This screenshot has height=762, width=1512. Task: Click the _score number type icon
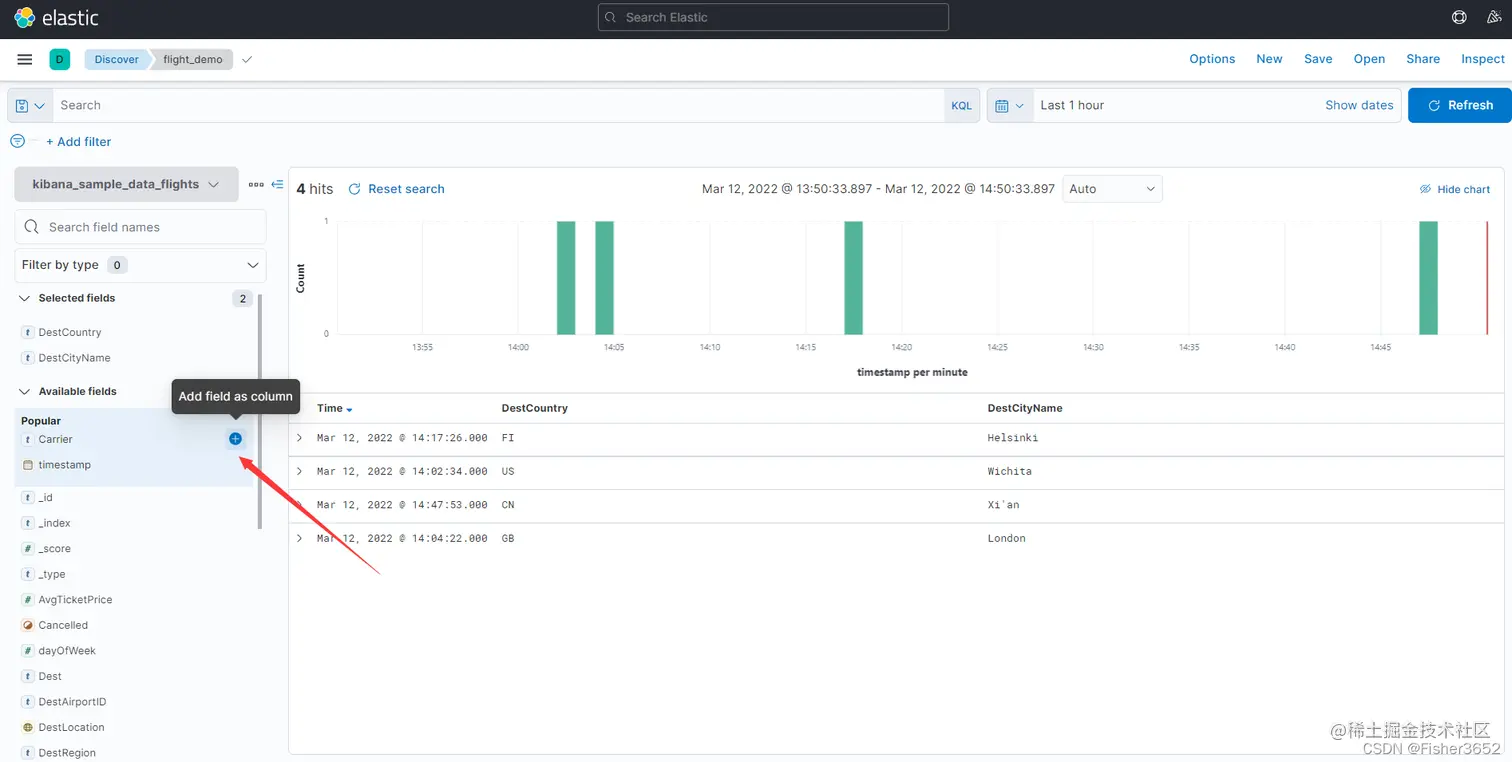[x=28, y=549]
